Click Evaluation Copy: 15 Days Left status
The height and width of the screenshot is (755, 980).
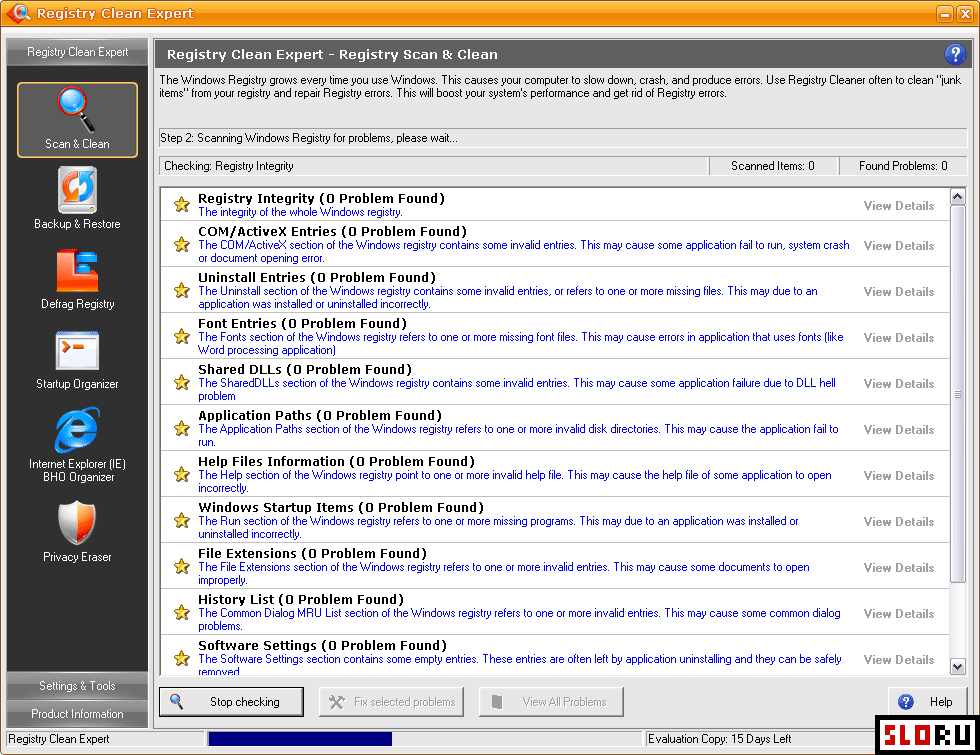[x=719, y=739]
